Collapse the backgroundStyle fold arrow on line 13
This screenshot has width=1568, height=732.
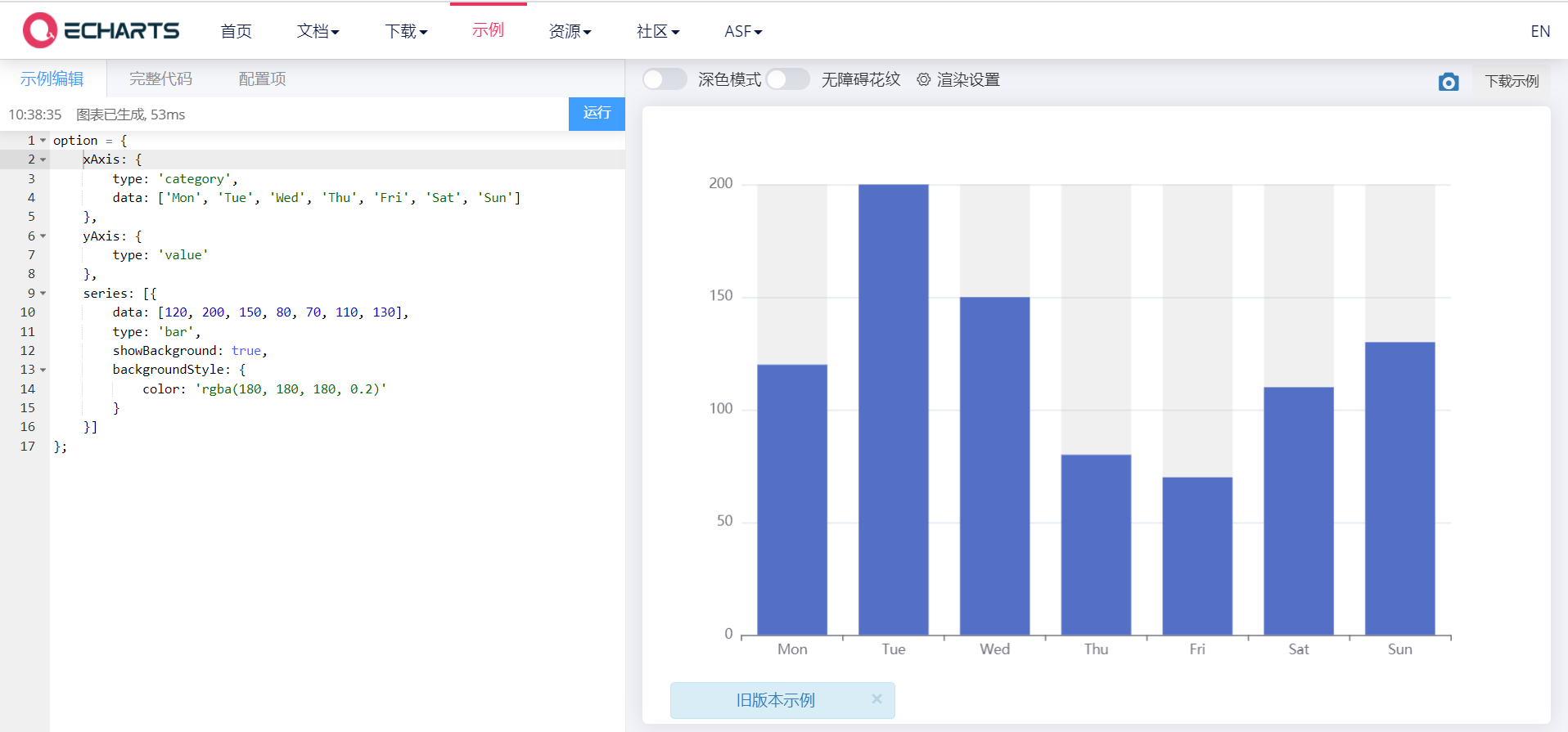(x=43, y=370)
